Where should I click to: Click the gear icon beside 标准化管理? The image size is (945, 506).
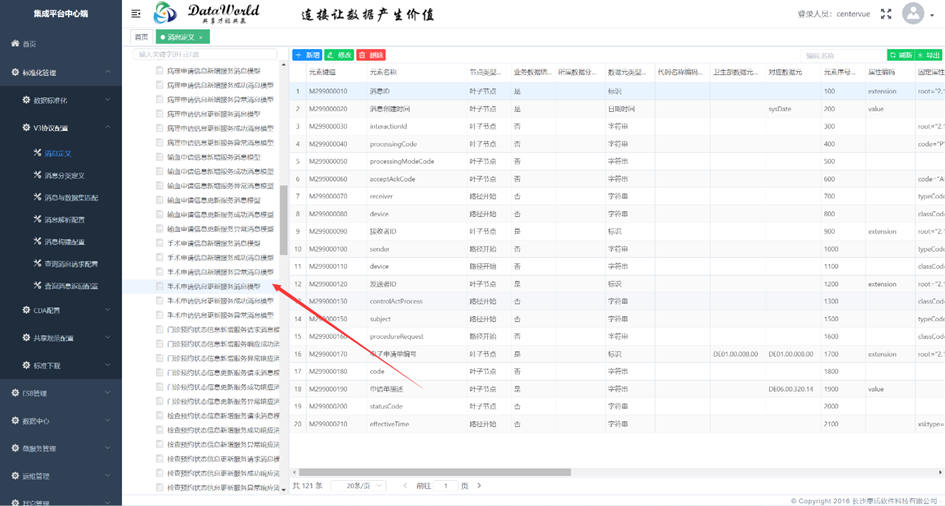tap(15, 72)
